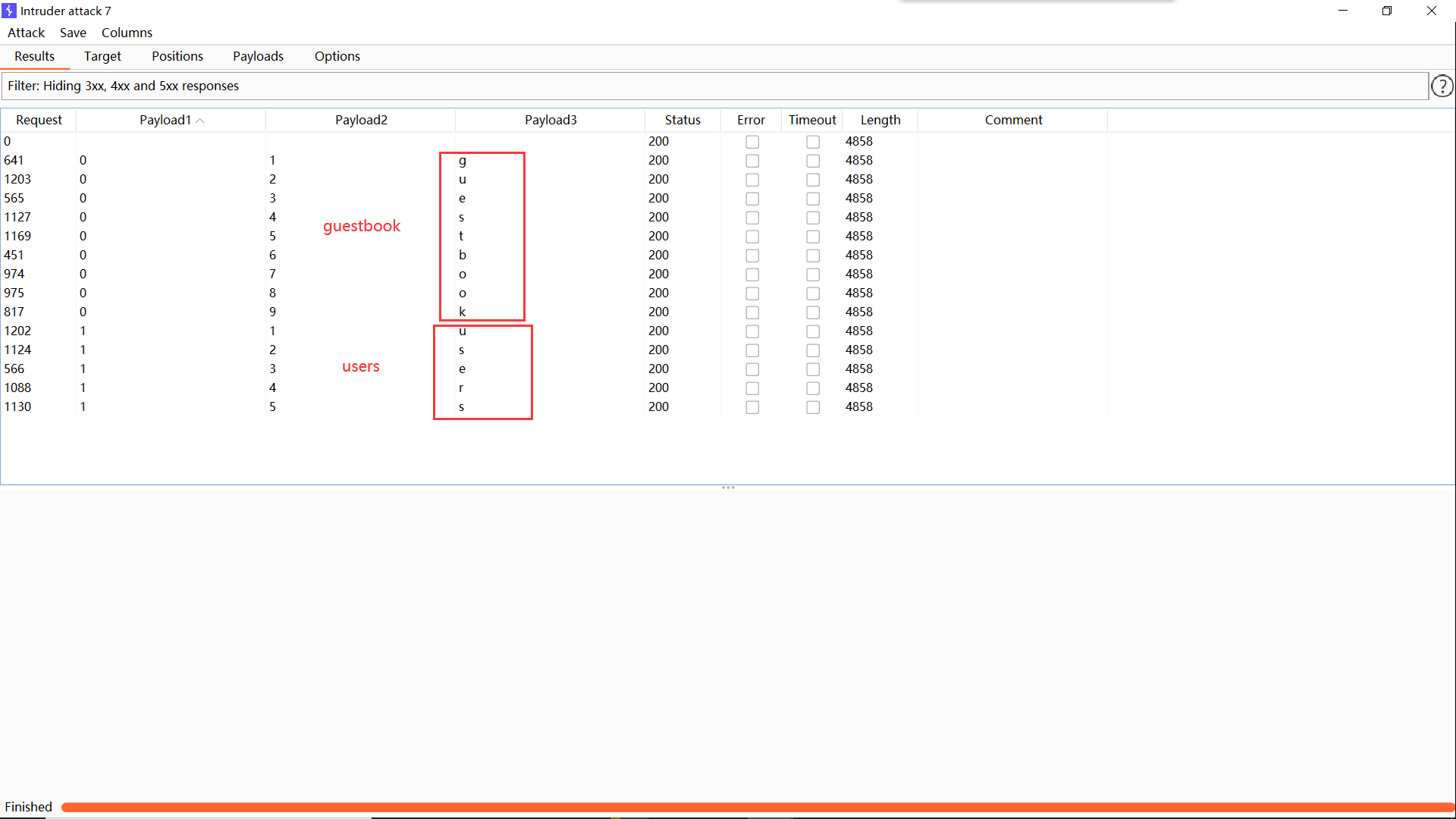Image resolution: width=1456 pixels, height=819 pixels.
Task: Sort by the Request column header
Action: [x=39, y=120]
